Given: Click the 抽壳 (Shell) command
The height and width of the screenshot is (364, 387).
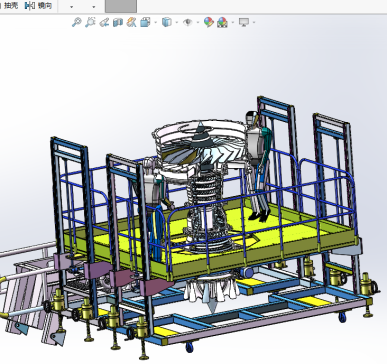Looking at the screenshot, I should (x=10, y=5).
